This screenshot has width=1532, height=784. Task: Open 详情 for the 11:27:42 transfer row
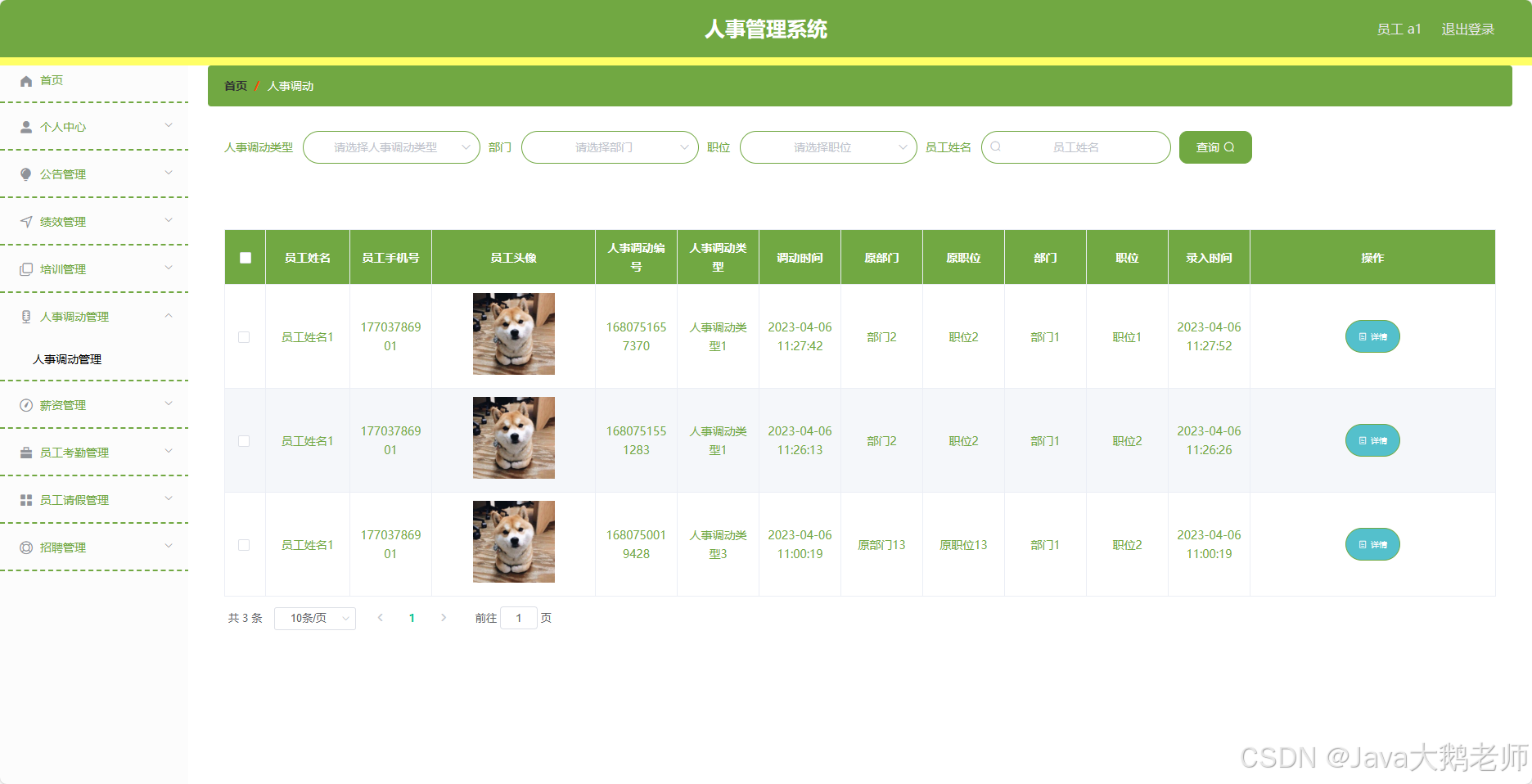pyautogui.click(x=1372, y=336)
